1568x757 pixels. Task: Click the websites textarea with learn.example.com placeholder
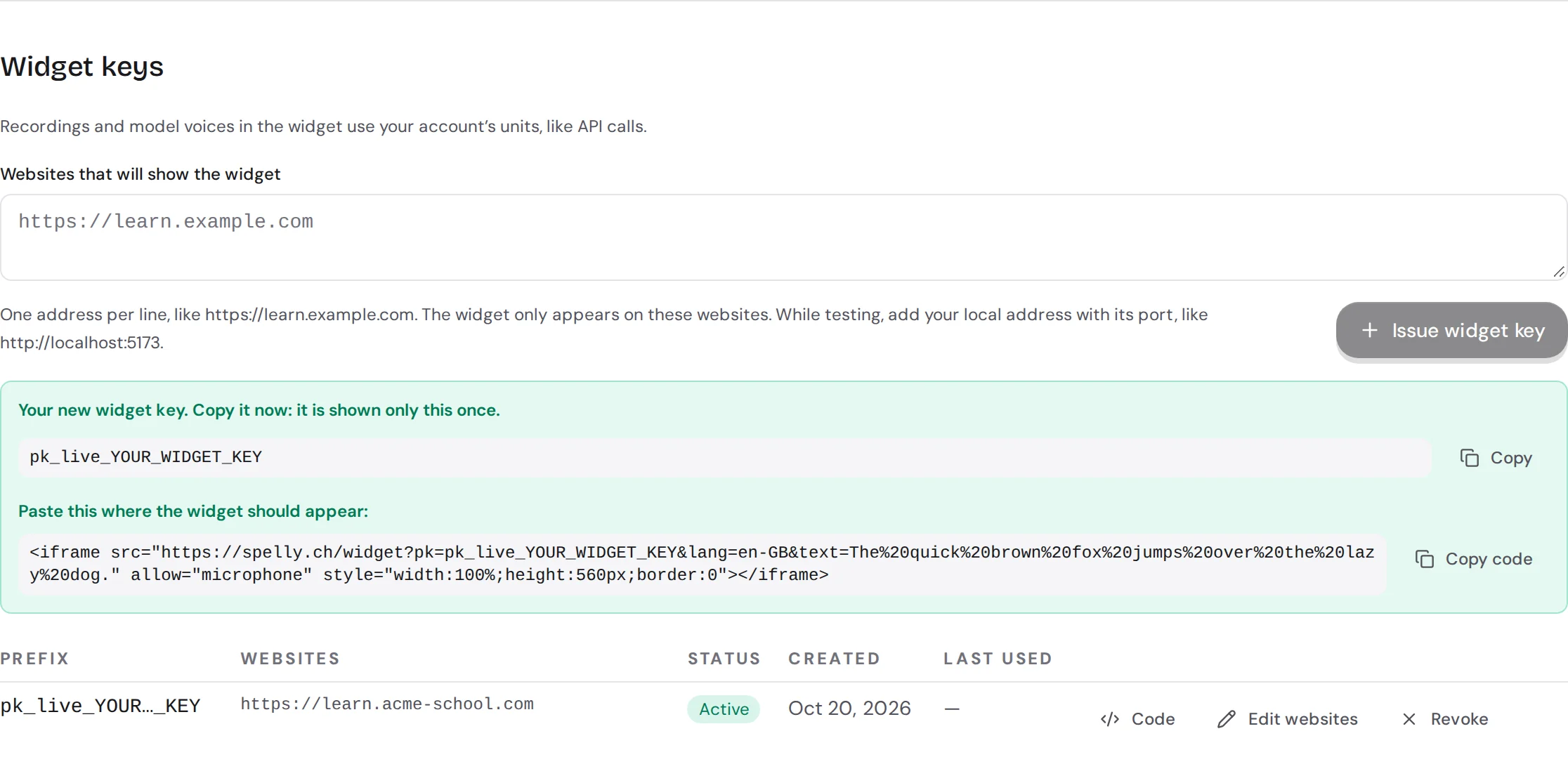[783, 237]
